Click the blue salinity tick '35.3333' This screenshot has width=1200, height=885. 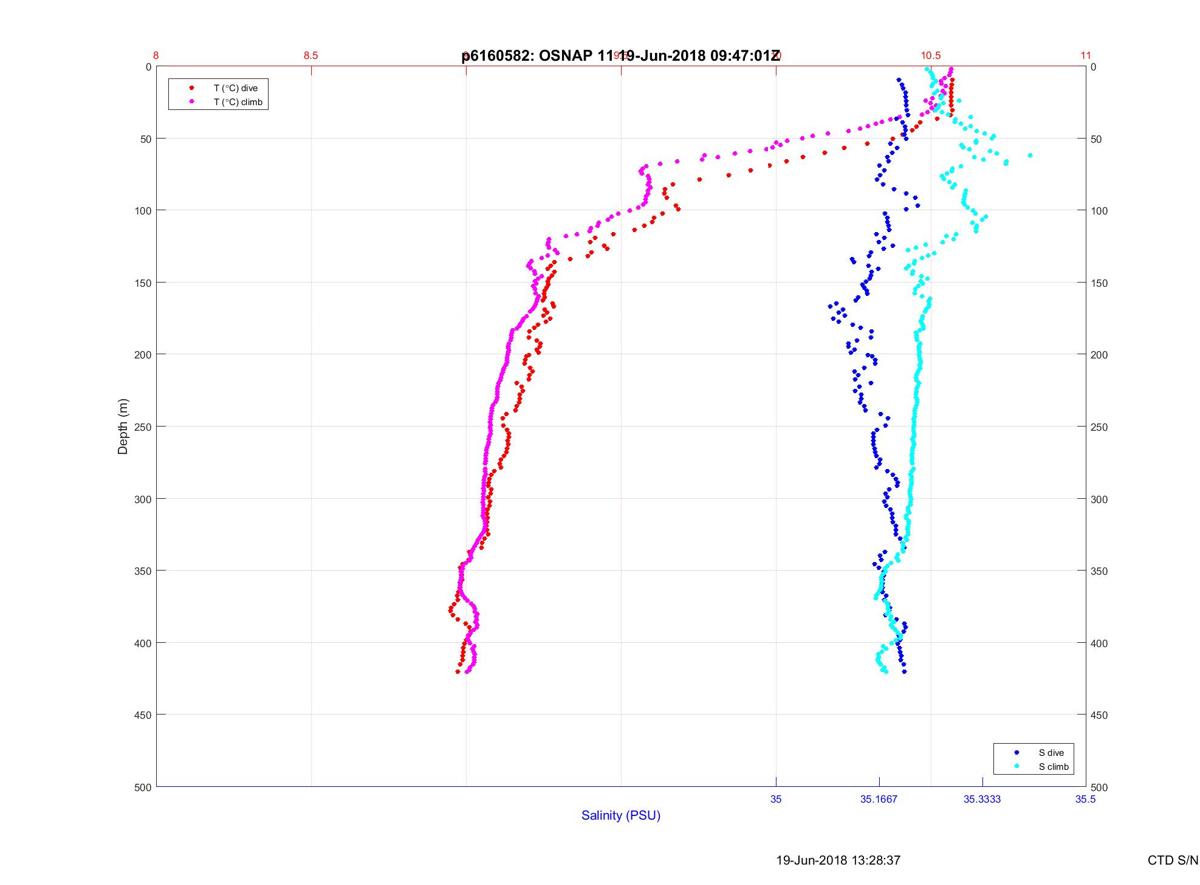[982, 799]
